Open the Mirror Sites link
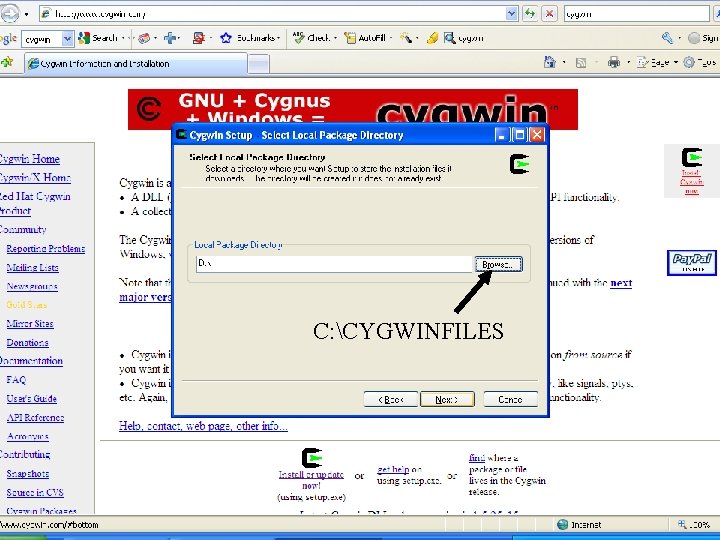The height and width of the screenshot is (540, 720). point(30,323)
